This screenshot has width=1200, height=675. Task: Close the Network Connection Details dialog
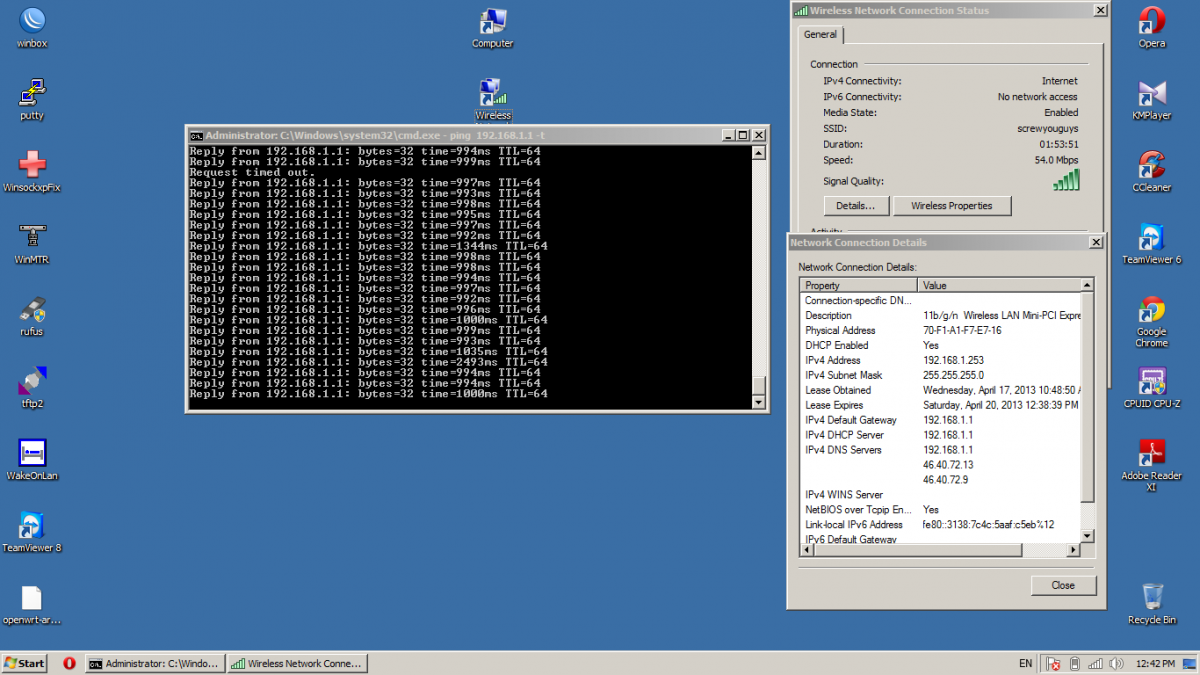1063,585
